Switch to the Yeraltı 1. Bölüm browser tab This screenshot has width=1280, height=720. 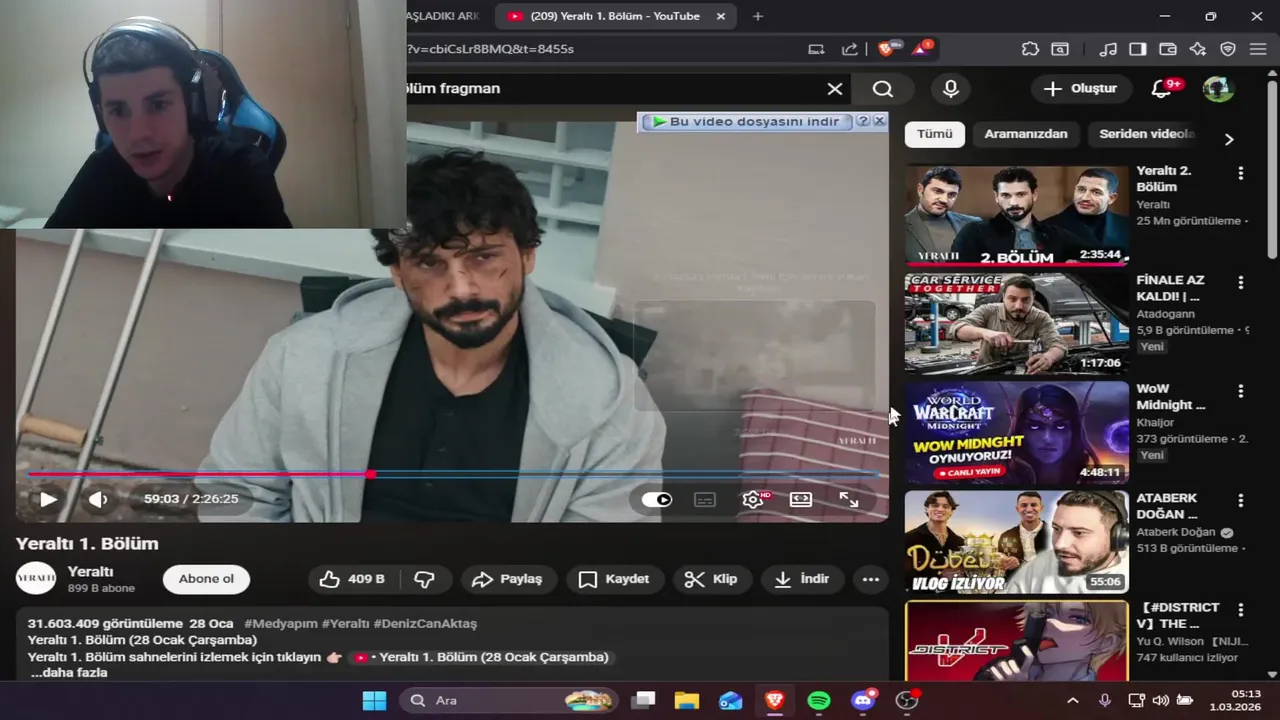(x=615, y=16)
